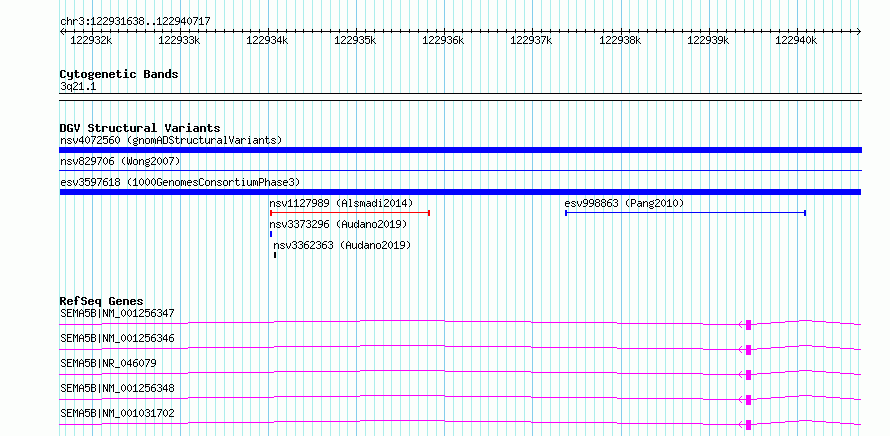Click the 122938k ruler tick label
890x436 pixels.
pos(620,40)
